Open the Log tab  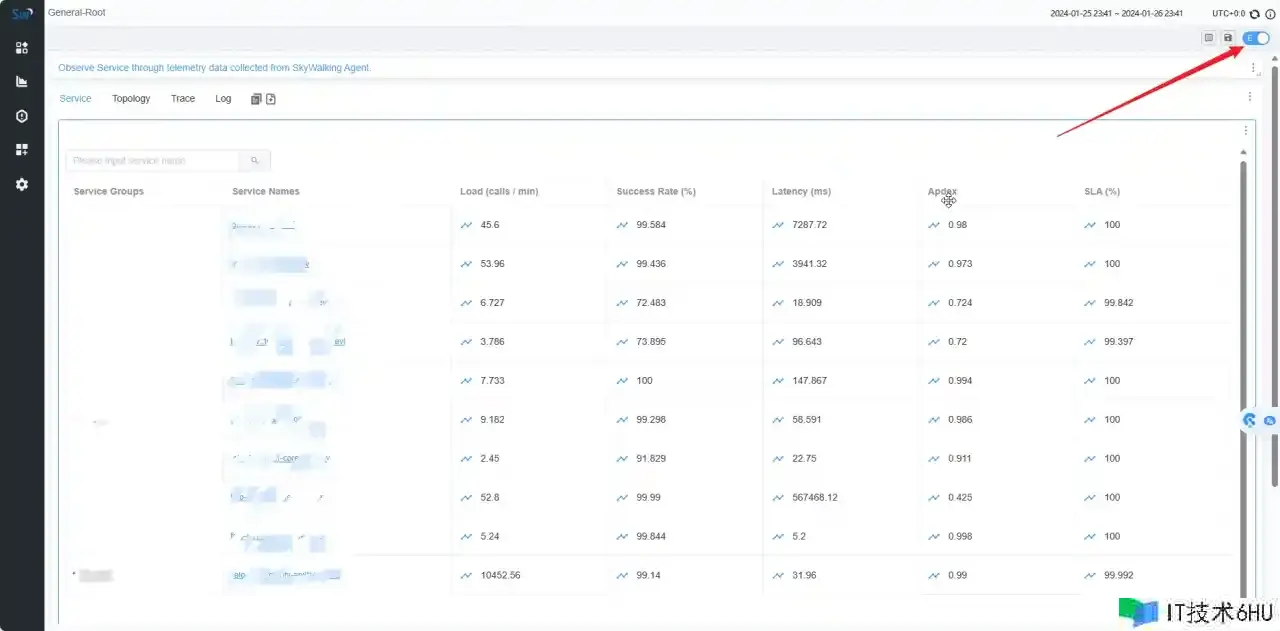click(223, 99)
